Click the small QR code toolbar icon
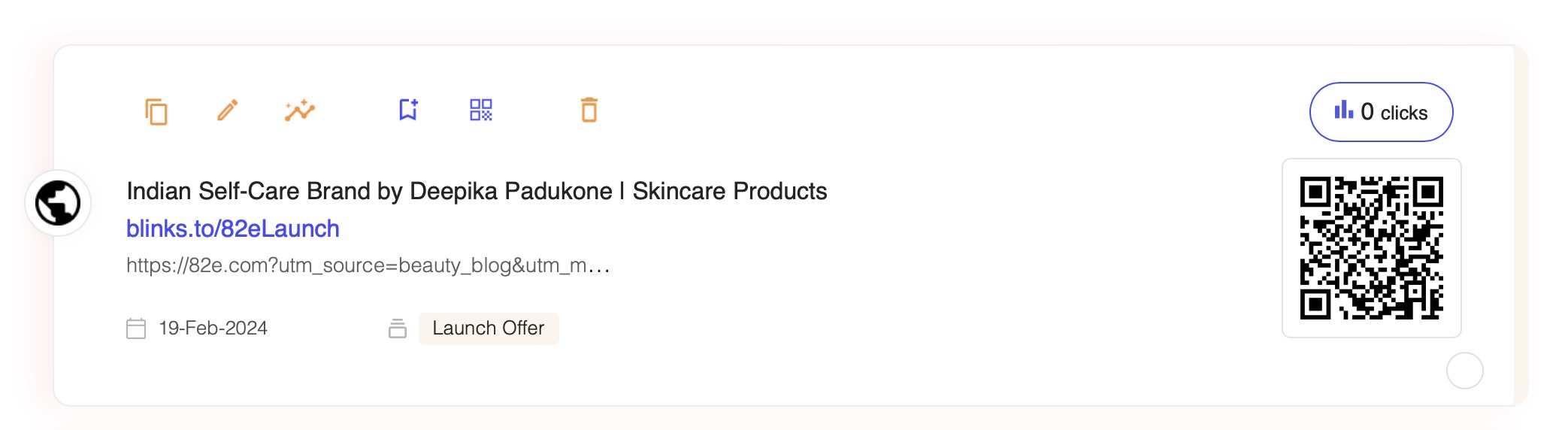This screenshot has width=1568, height=430. (x=481, y=111)
